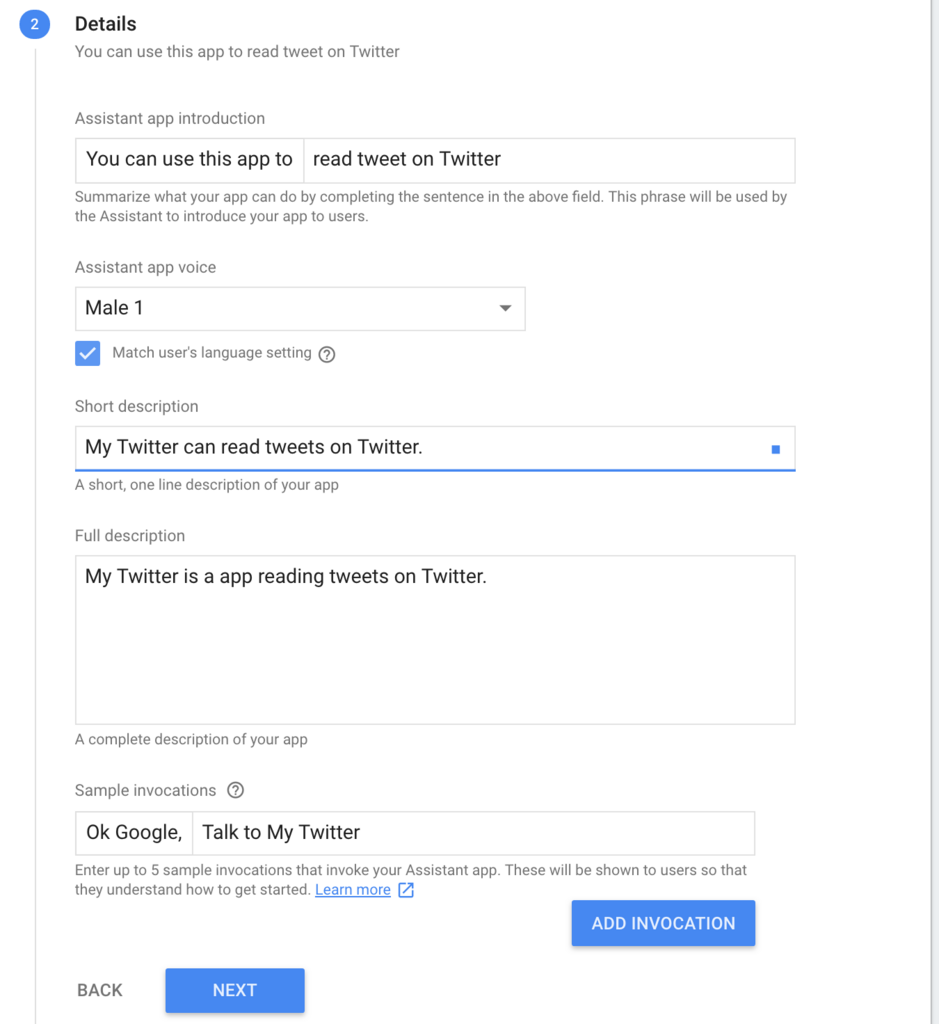Focus the Short description input field
Viewport: 939px width, 1024px height.
pos(435,448)
